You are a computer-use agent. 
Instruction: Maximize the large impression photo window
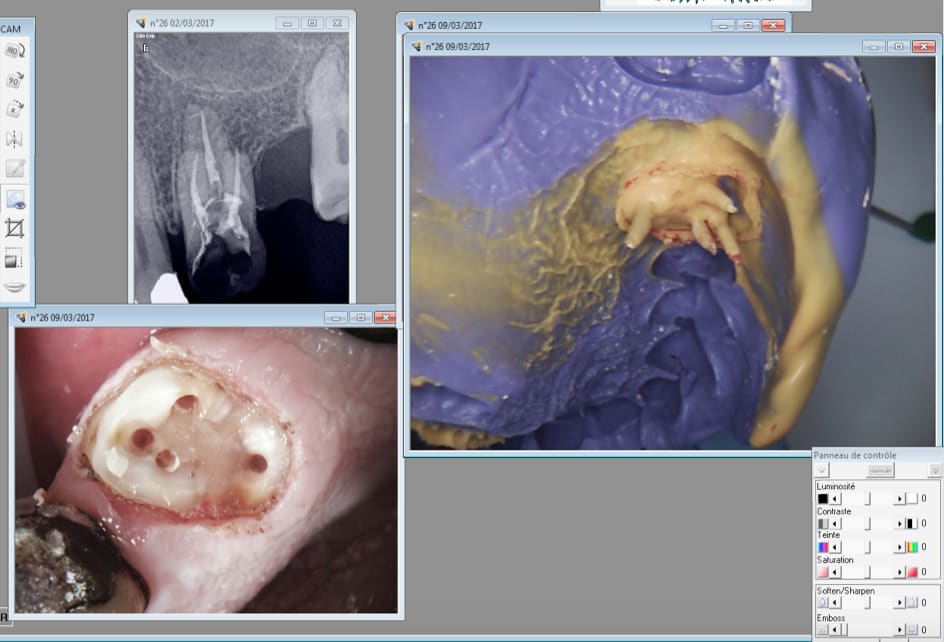coord(898,46)
